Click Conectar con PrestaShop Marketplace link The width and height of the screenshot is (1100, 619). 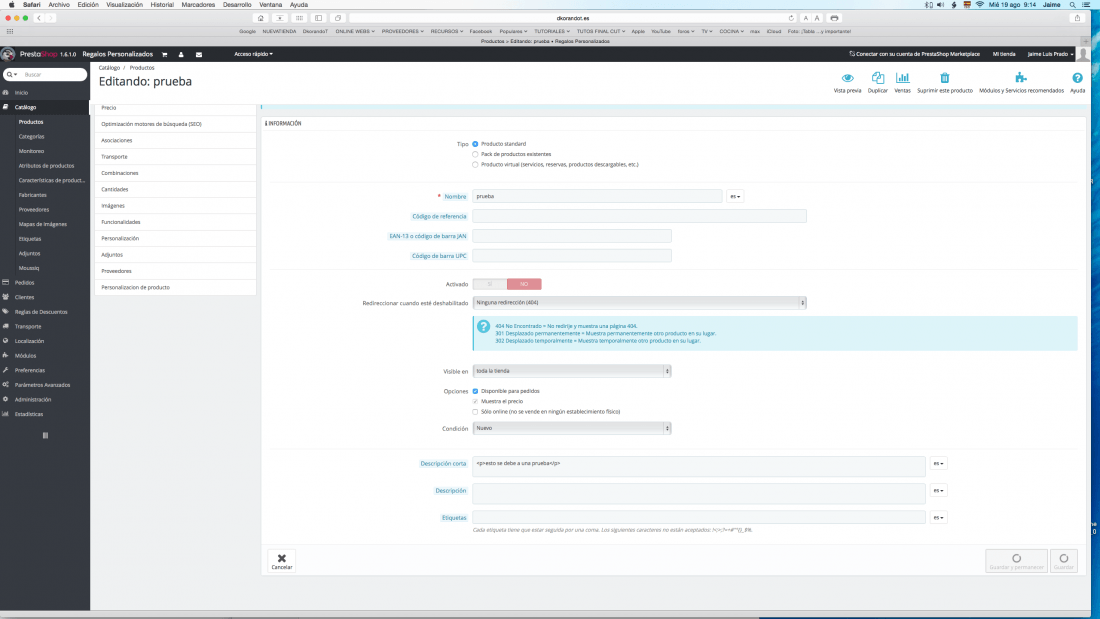(914, 54)
